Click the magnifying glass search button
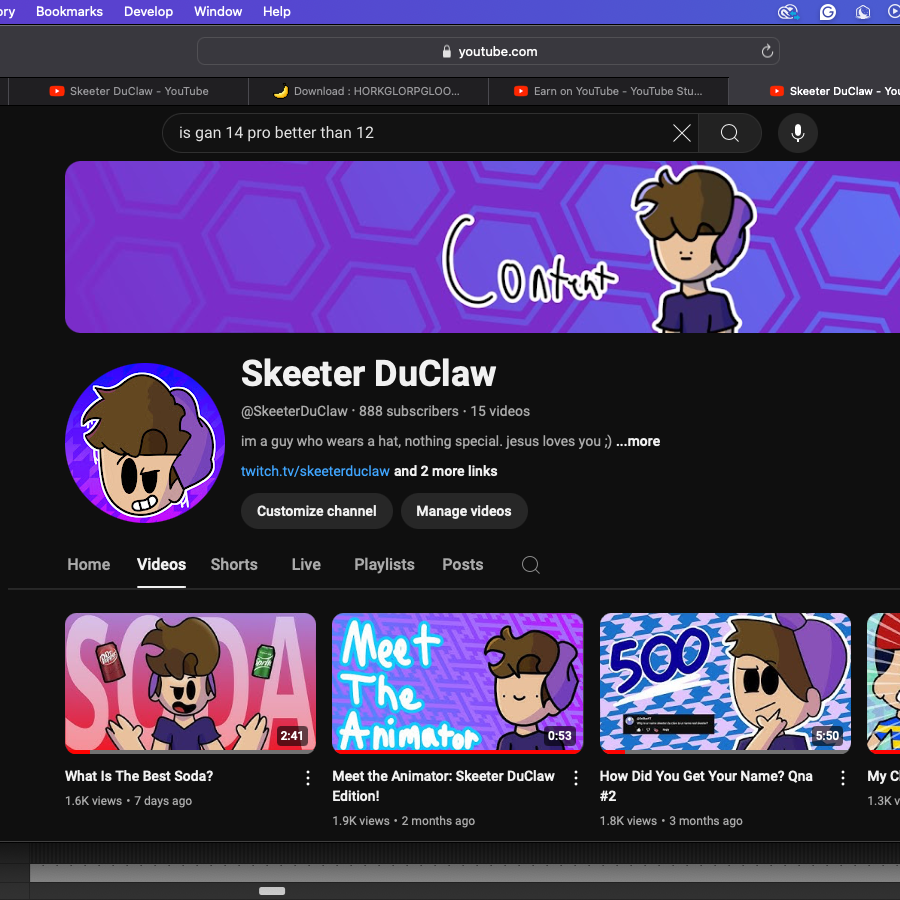900x900 pixels. coord(730,133)
